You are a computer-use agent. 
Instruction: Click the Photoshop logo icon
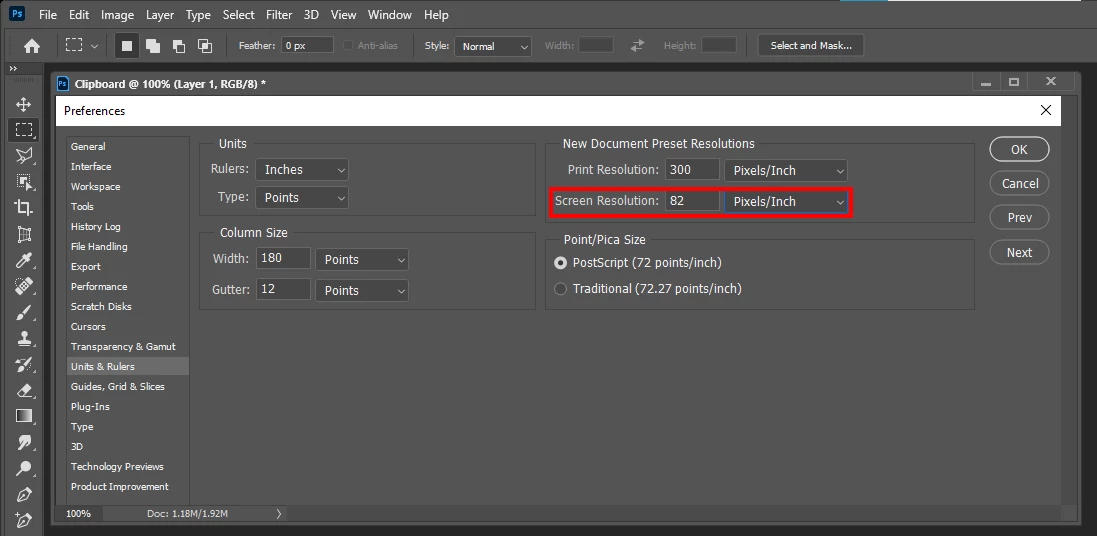(x=17, y=14)
